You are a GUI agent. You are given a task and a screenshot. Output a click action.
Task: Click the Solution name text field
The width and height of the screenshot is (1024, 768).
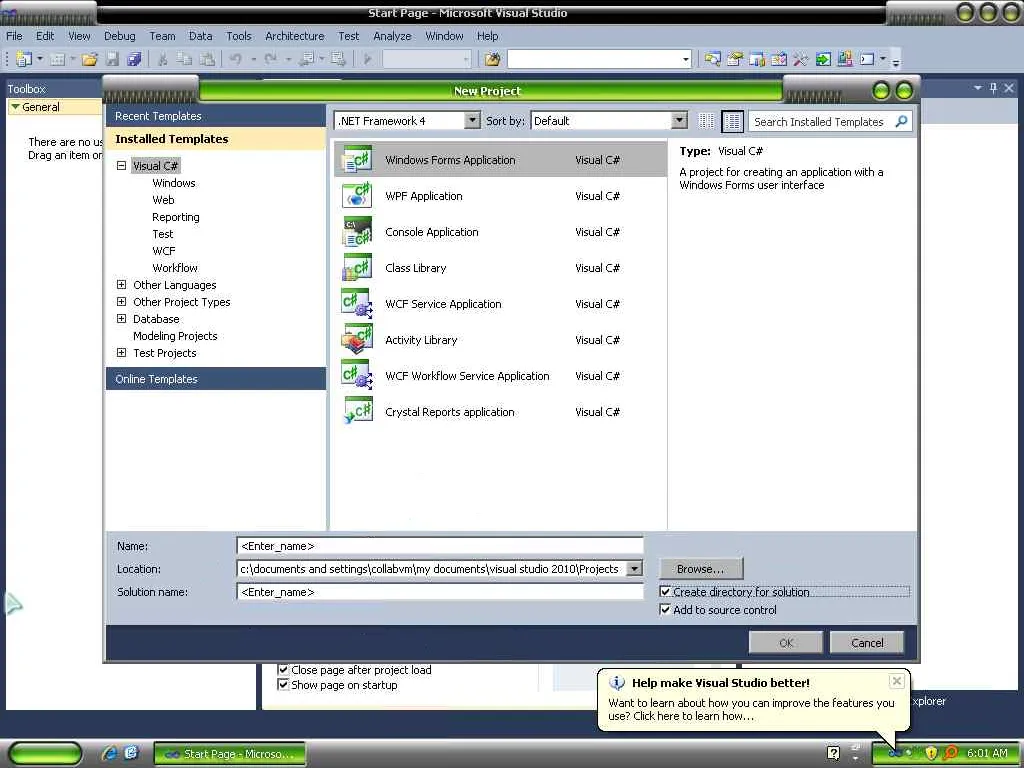440,592
